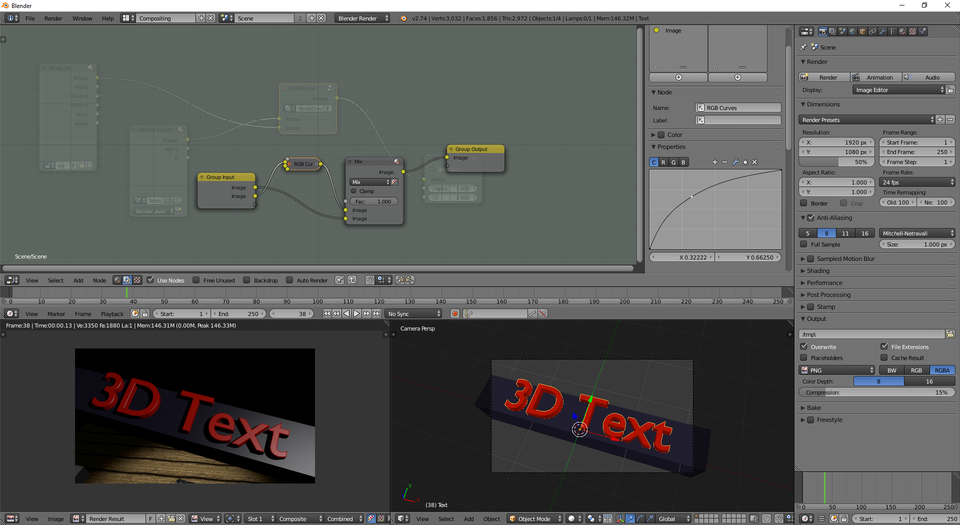Open the Node menu in node editor header
This screenshot has width=960, height=525.
(100, 280)
